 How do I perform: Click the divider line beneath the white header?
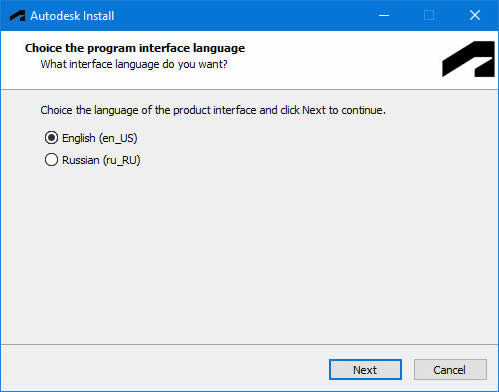coord(249,89)
